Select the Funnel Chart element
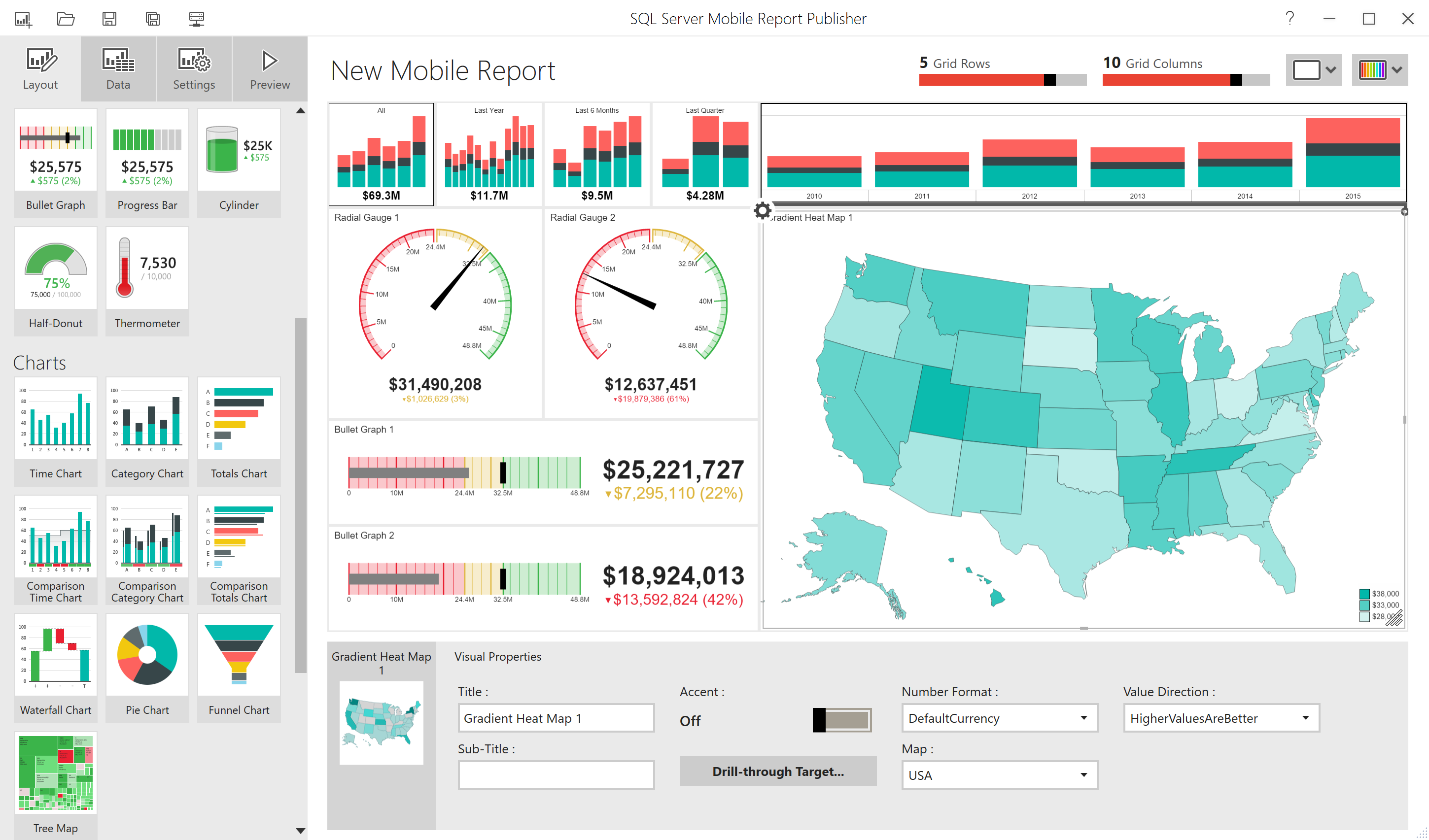The image size is (1429, 840). (x=239, y=667)
